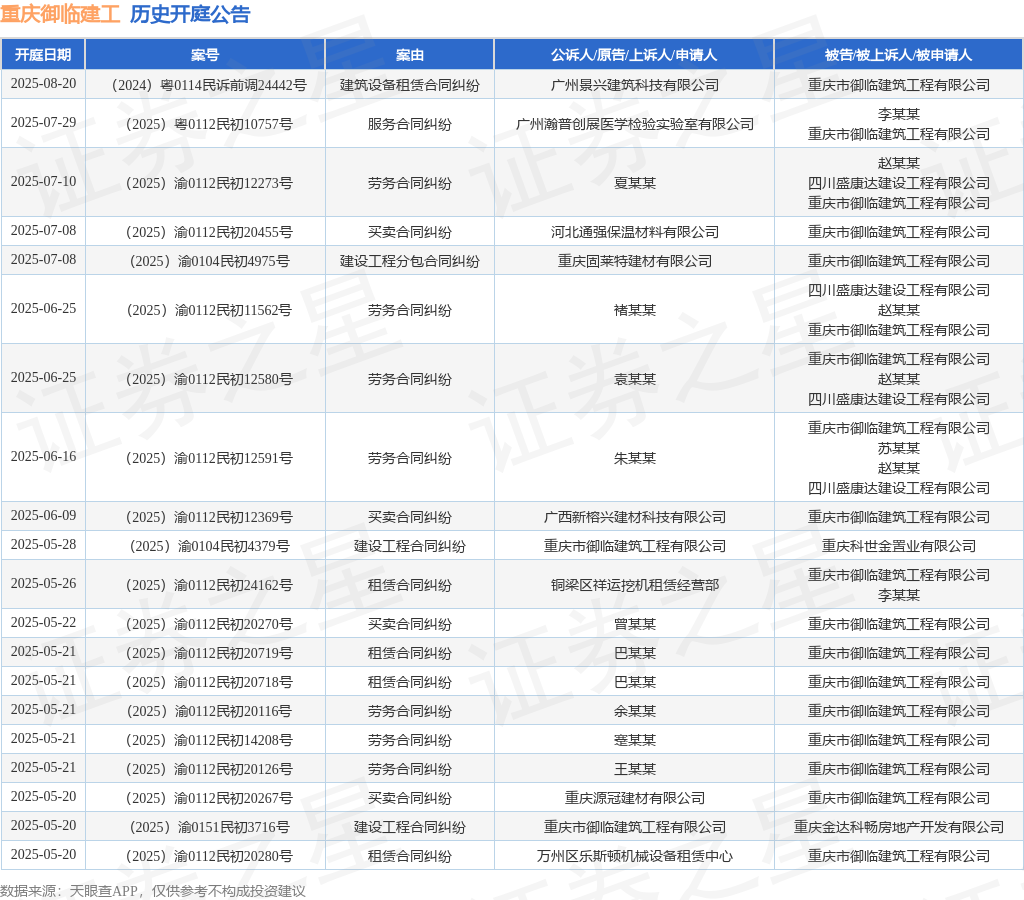Image resolution: width=1024 pixels, height=900 pixels.
Task: Click defendant 重庆金达科畅房地产开发有限公司
Action: point(899,828)
